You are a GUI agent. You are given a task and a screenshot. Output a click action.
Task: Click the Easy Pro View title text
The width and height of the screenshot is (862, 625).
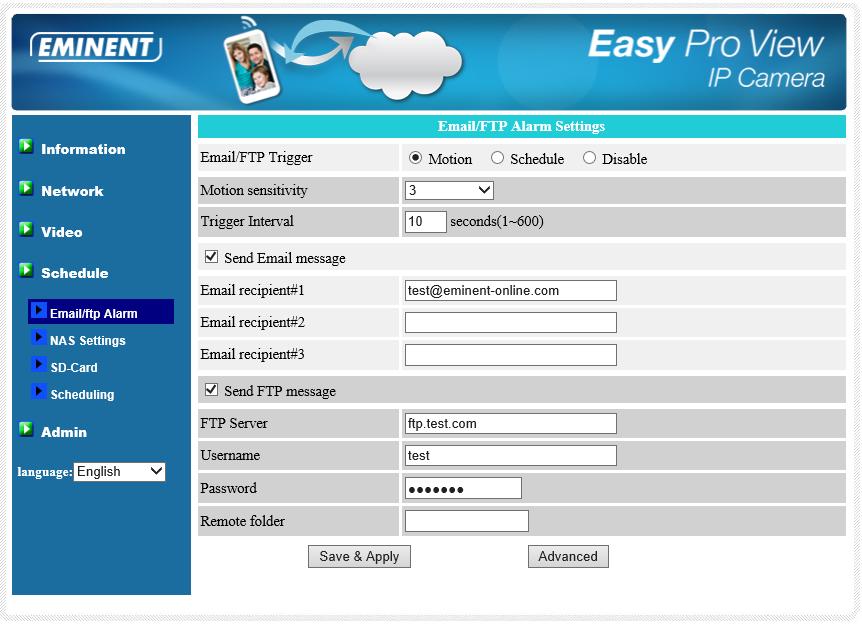tap(706, 44)
